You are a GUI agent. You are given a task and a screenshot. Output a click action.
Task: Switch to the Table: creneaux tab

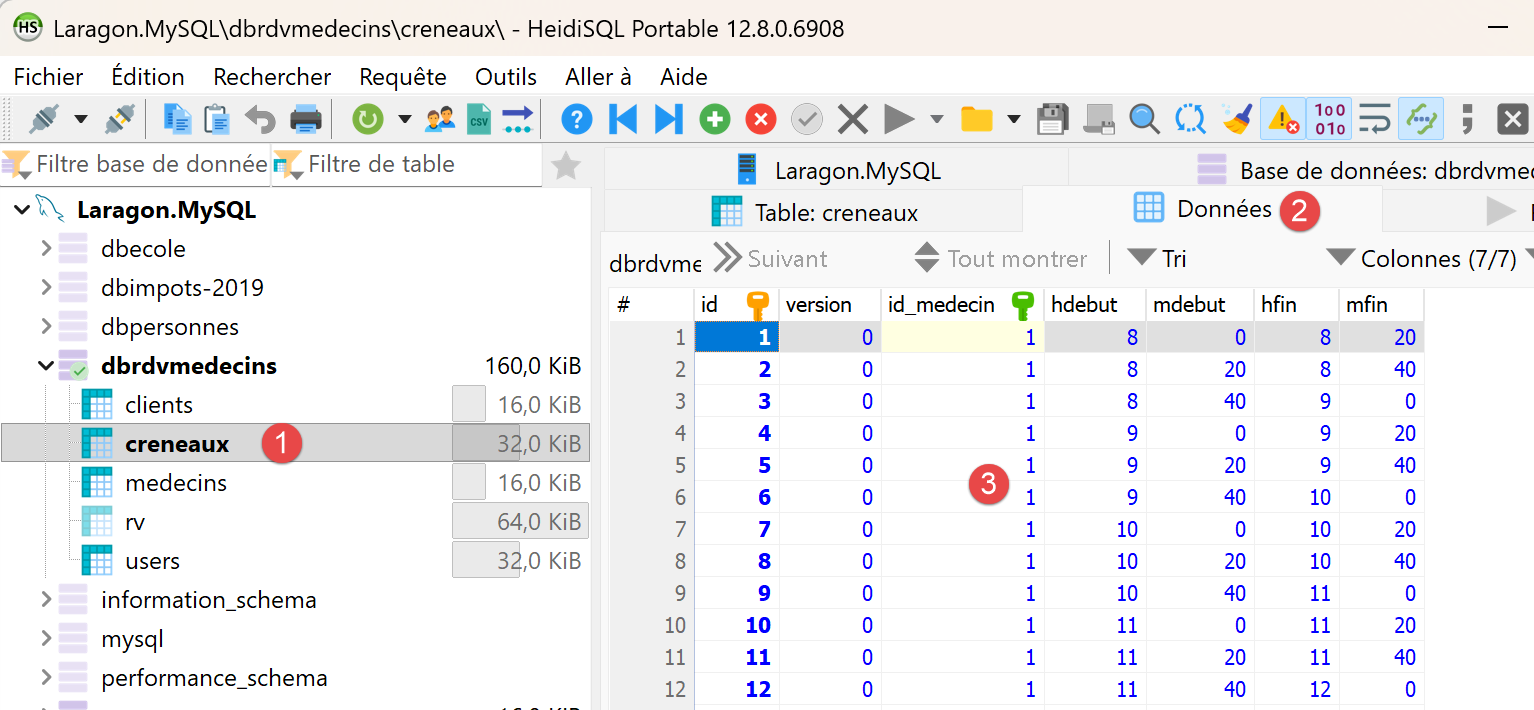814,212
